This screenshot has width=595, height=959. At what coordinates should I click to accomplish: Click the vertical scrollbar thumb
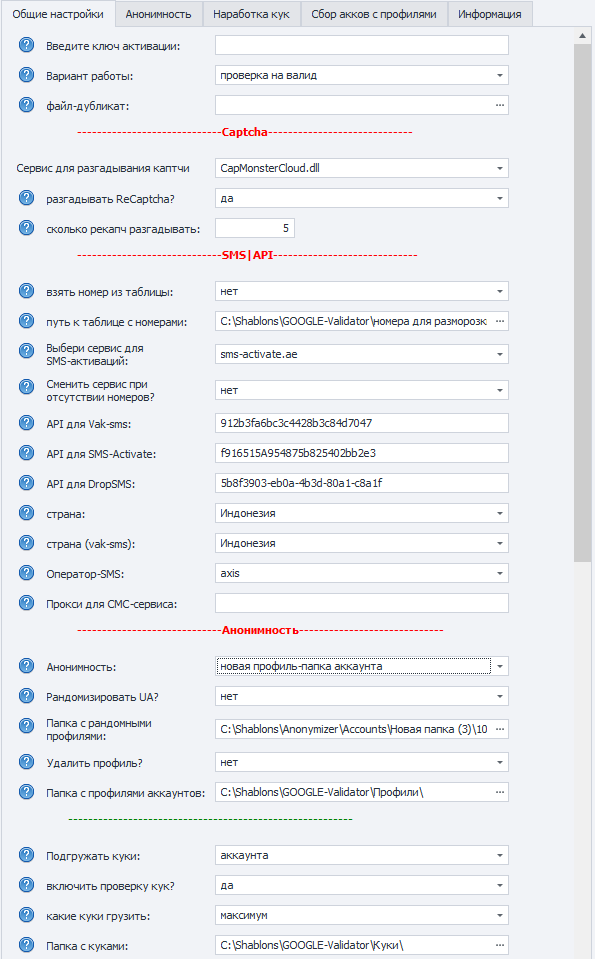pyautogui.click(x=582, y=302)
